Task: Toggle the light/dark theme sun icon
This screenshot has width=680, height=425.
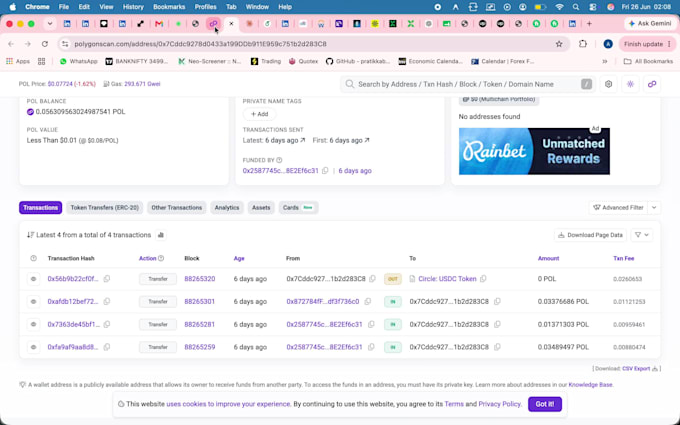Action: (630, 84)
